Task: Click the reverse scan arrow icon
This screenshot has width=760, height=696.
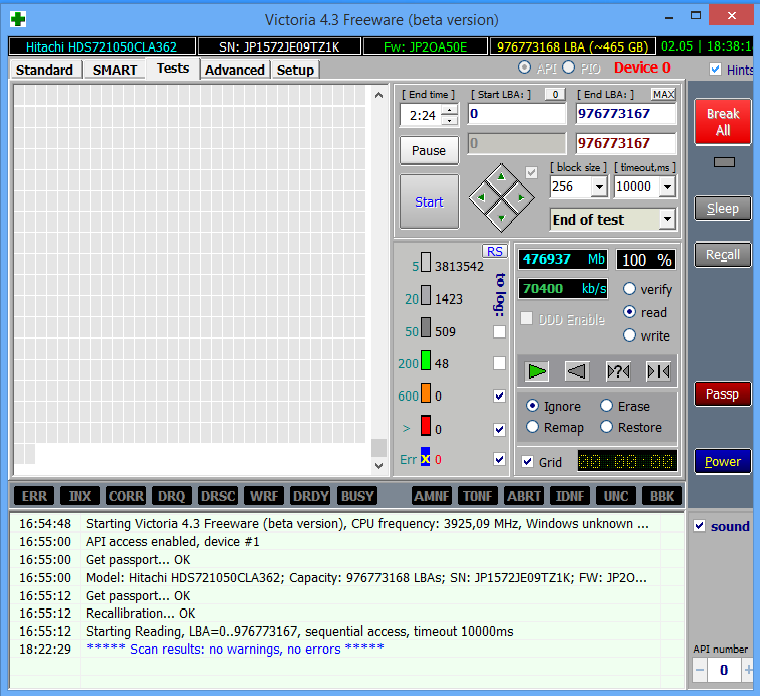Action: click(577, 372)
